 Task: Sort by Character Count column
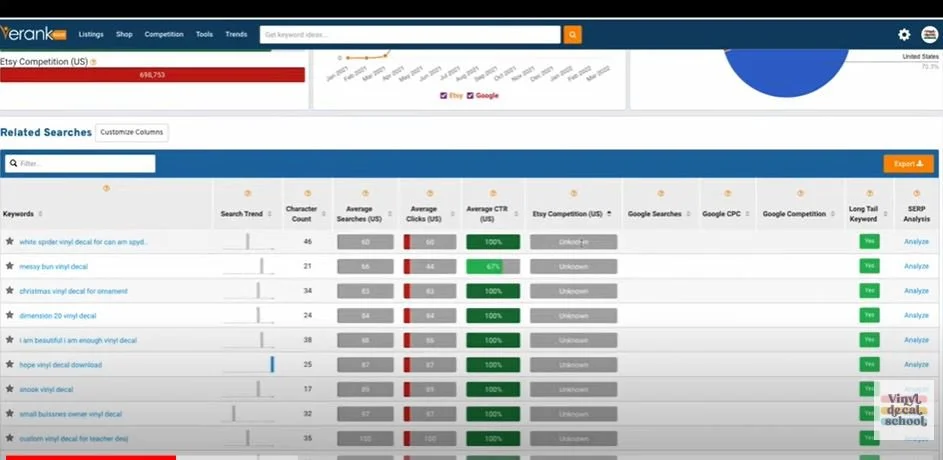pyautogui.click(x=324, y=214)
